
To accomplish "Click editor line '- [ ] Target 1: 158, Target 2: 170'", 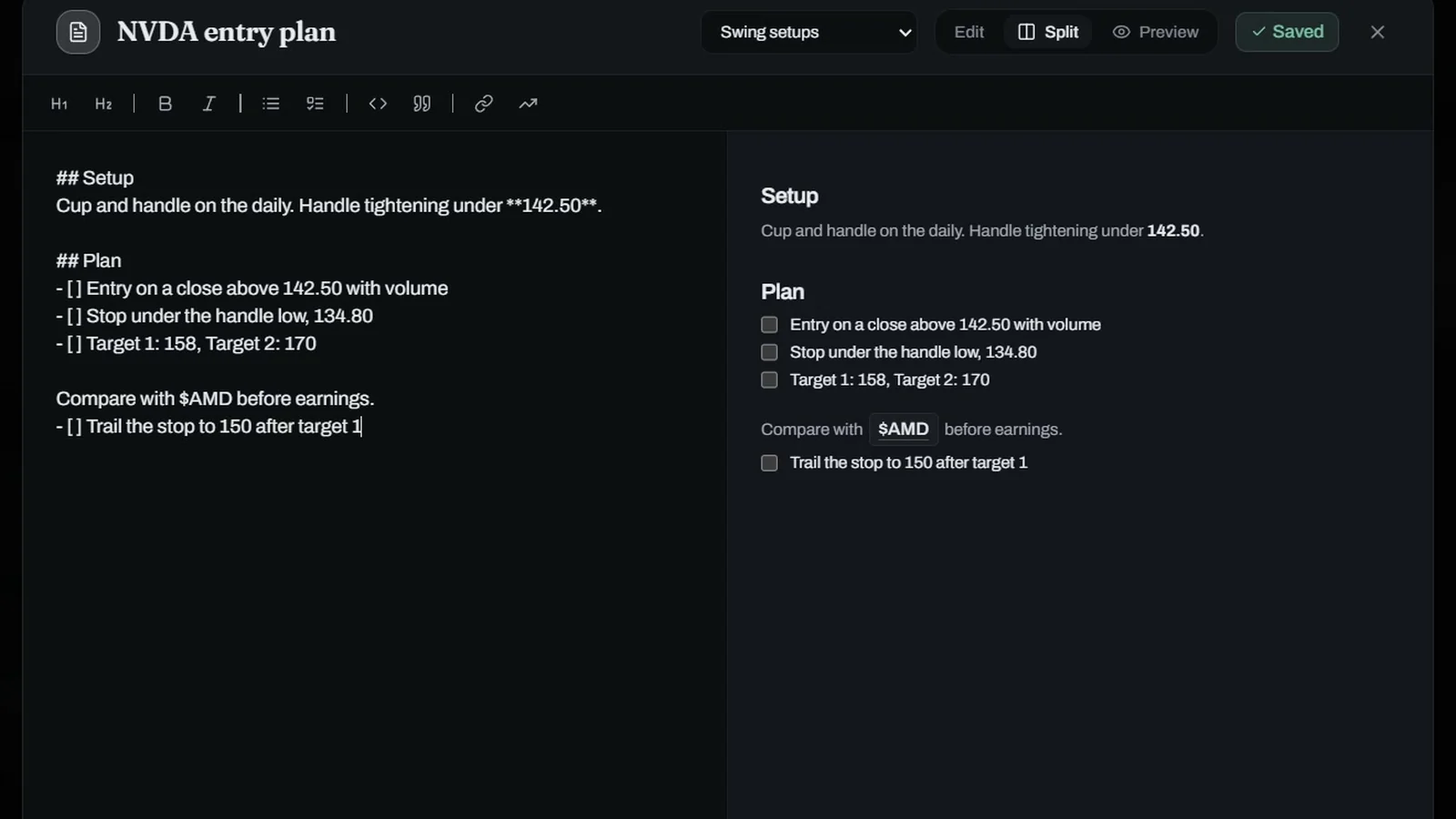I will 187,344.
